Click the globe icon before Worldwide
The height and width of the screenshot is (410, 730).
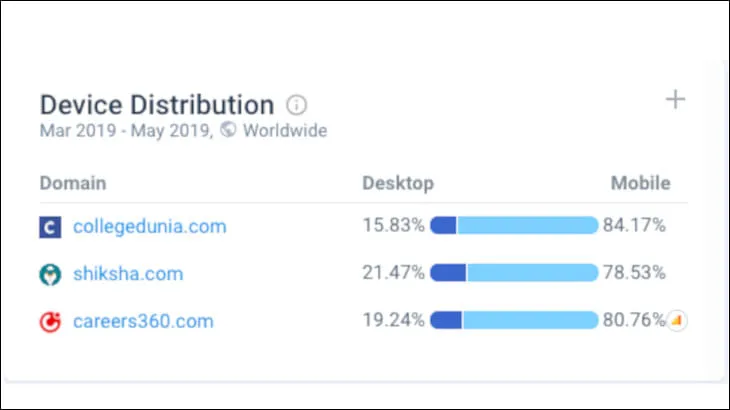pos(228,131)
